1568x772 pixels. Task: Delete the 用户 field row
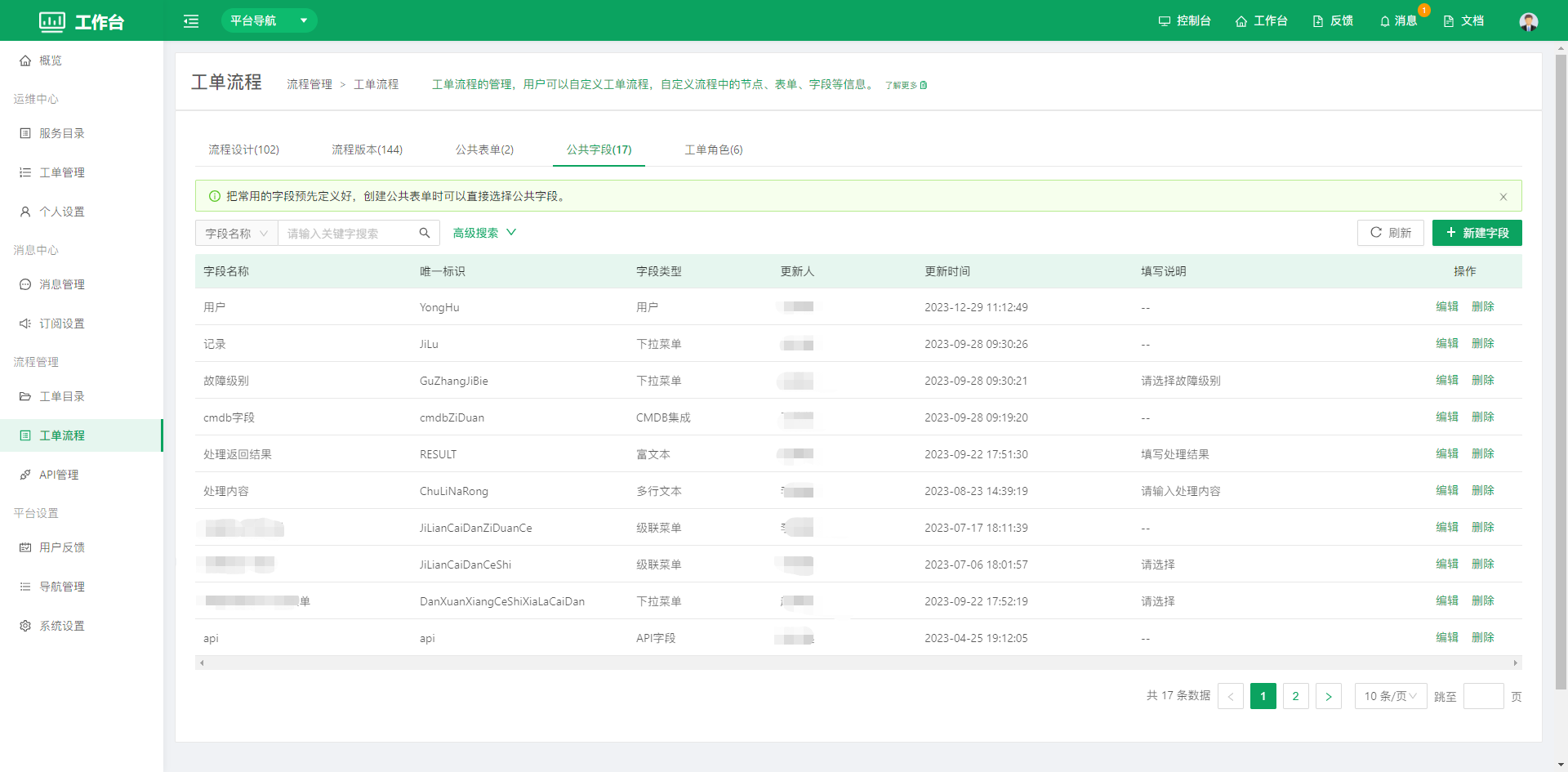(x=1483, y=306)
